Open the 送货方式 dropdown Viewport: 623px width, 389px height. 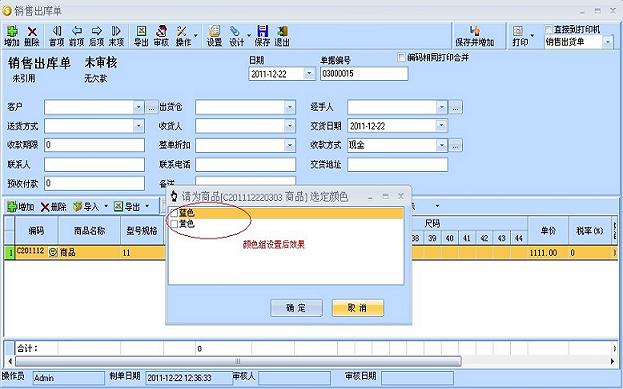click(x=138, y=126)
